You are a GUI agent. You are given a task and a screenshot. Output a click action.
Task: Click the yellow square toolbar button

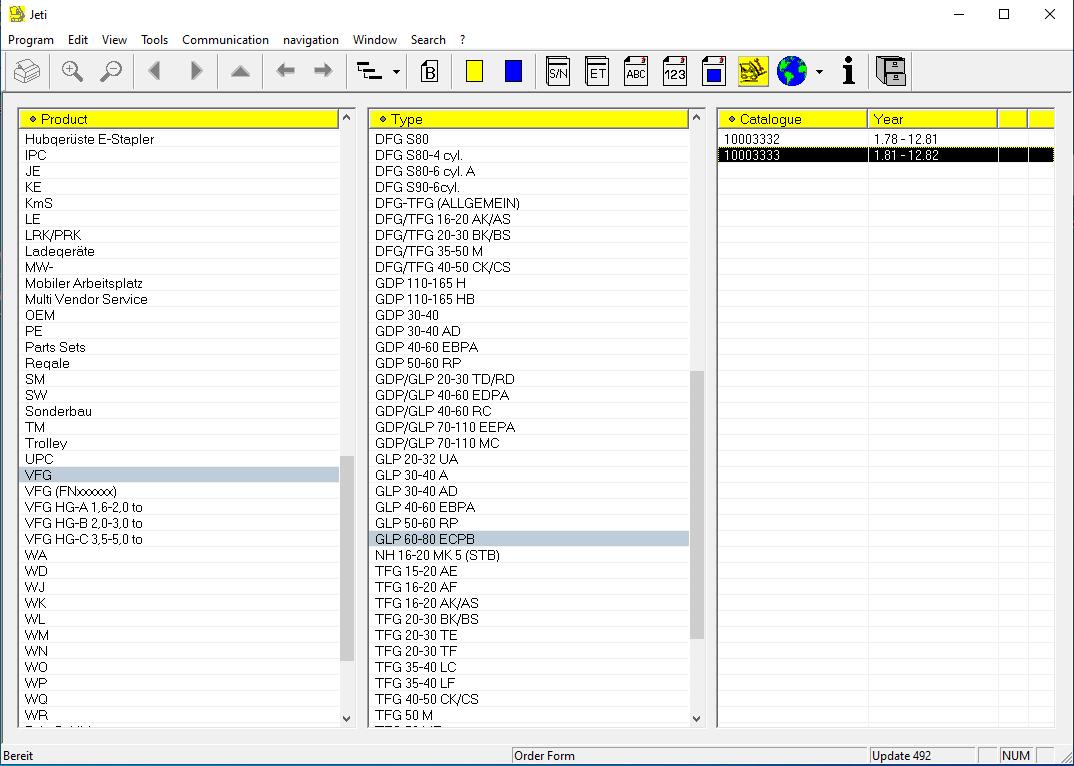tap(474, 71)
